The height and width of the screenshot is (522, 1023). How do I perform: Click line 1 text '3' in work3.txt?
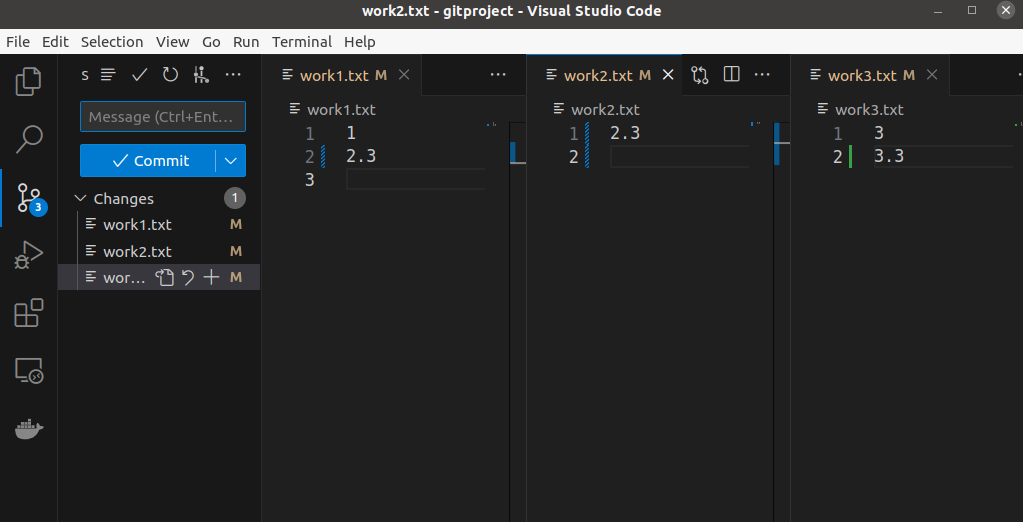[x=879, y=133]
